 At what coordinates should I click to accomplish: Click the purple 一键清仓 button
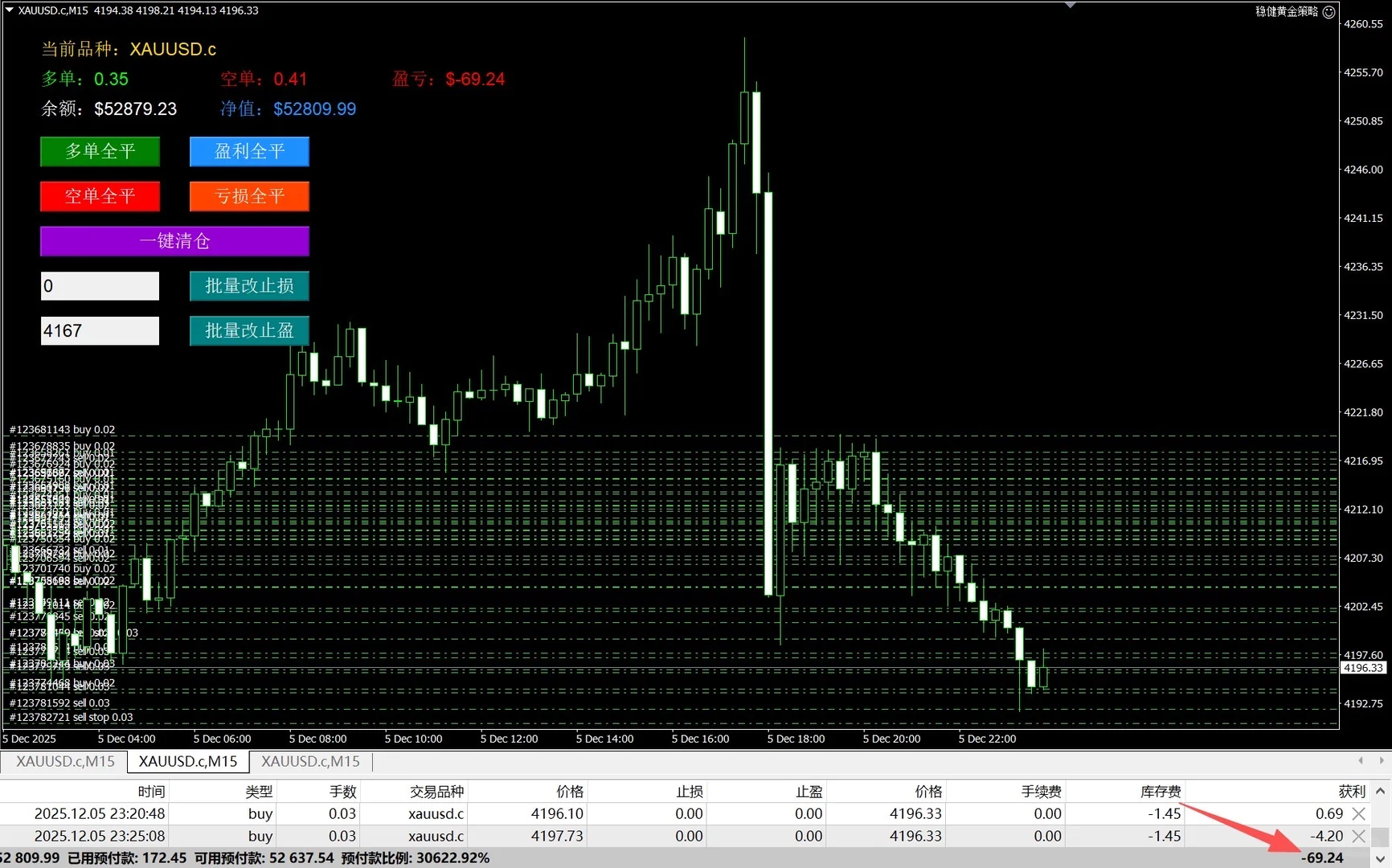175,241
